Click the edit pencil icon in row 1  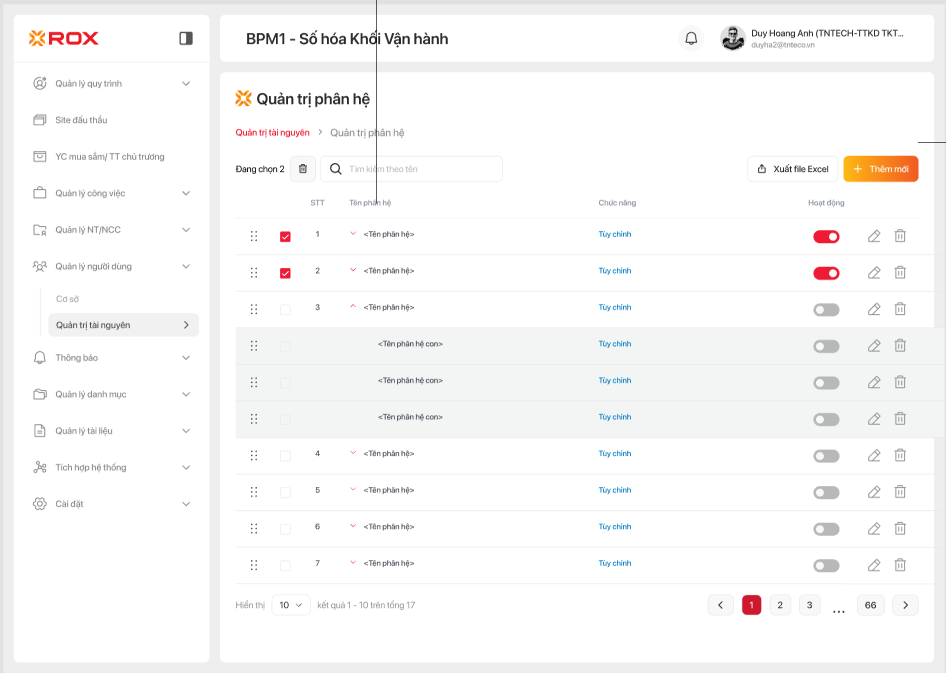[x=874, y=236]
